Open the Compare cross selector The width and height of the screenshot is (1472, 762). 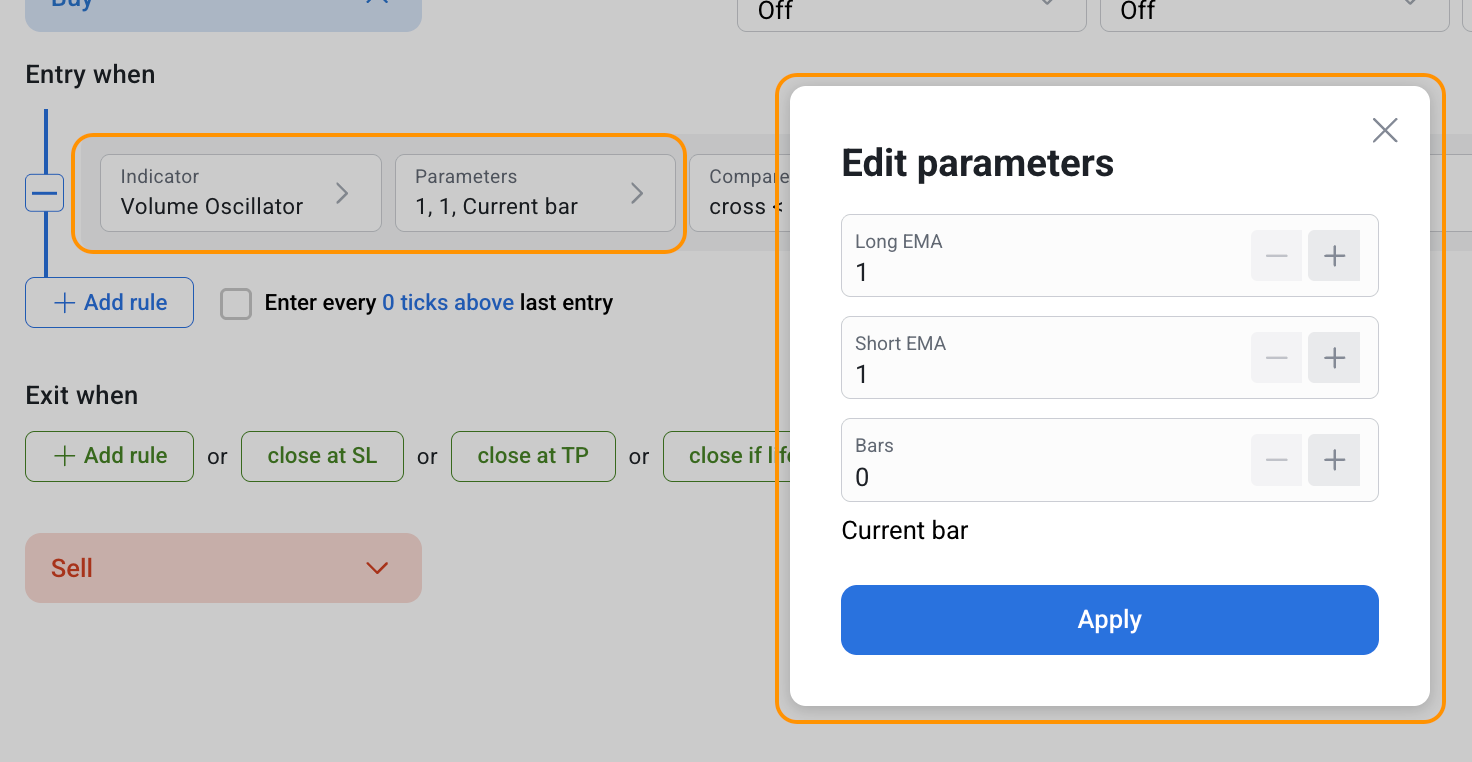click(740, 193)
